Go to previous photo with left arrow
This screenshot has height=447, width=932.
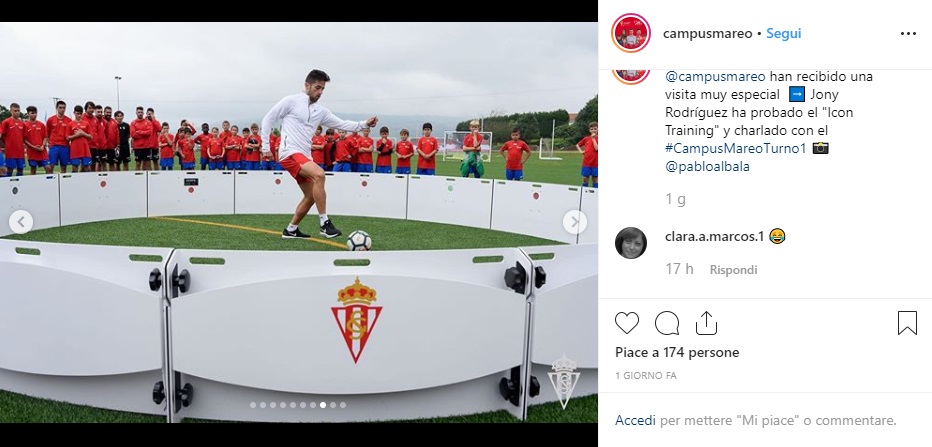[21, 222]
